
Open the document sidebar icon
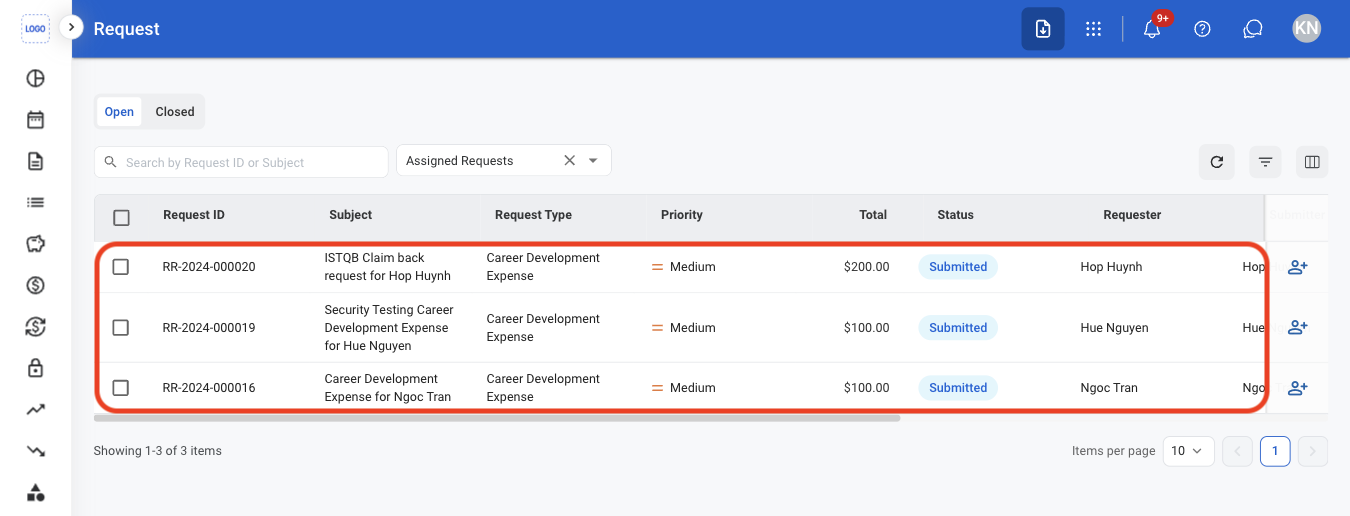pyautogui.click(x=35, y=161)
